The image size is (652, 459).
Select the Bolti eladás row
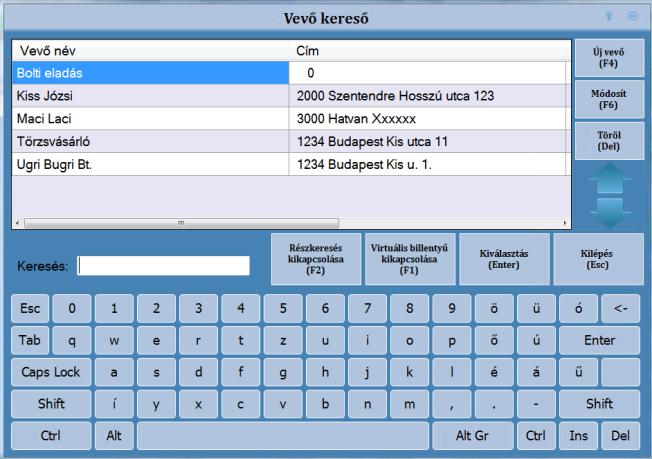tap(289, 73)
